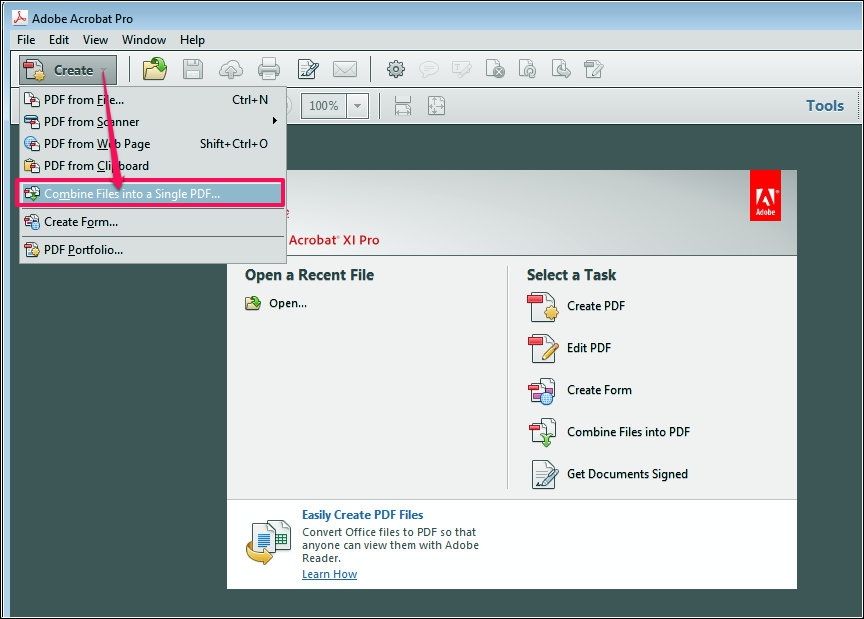864x619 pixels.
Task: Print the document using the printer icon
Action: [268, 68]
